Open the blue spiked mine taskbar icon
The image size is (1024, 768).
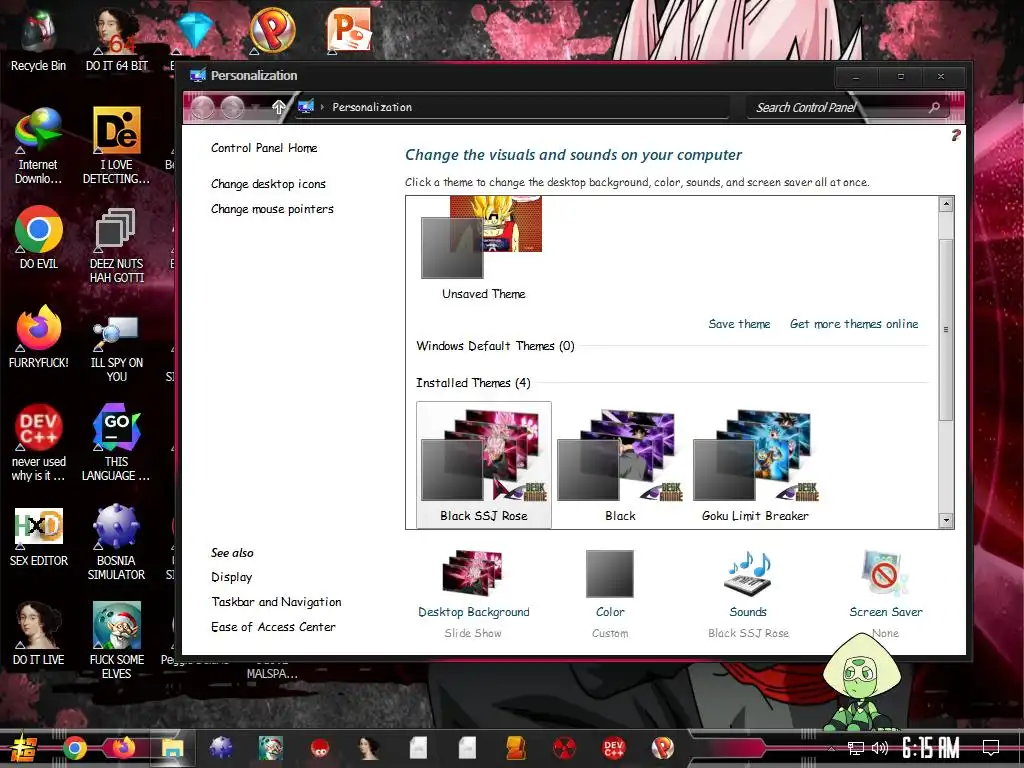point(221,748)
